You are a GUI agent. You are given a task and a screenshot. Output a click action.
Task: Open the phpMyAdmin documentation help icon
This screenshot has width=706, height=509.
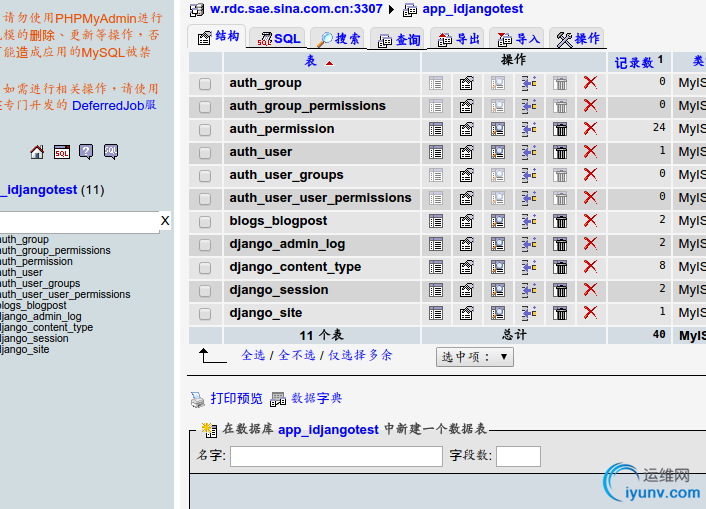tap(86, 152)
